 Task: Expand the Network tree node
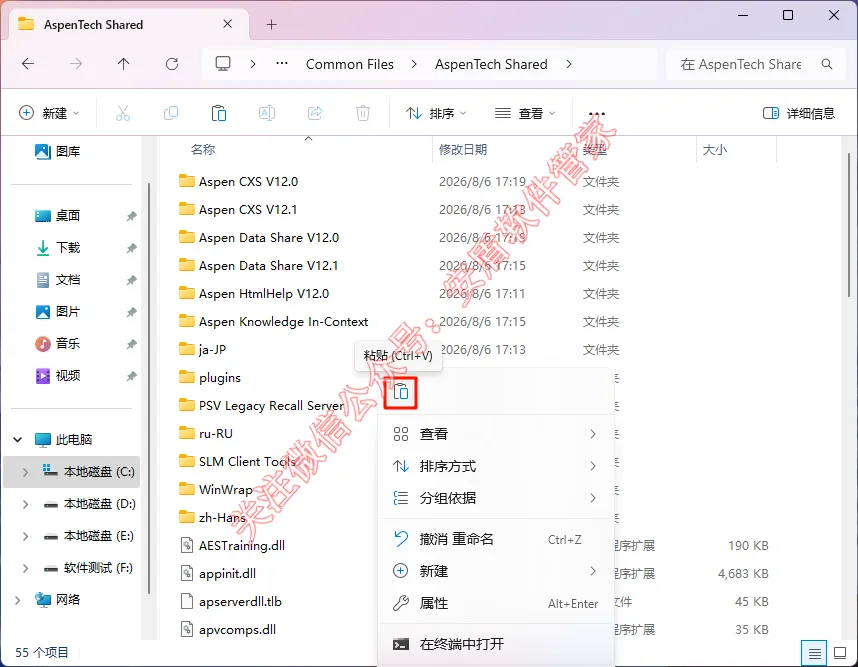click(18, 600)
